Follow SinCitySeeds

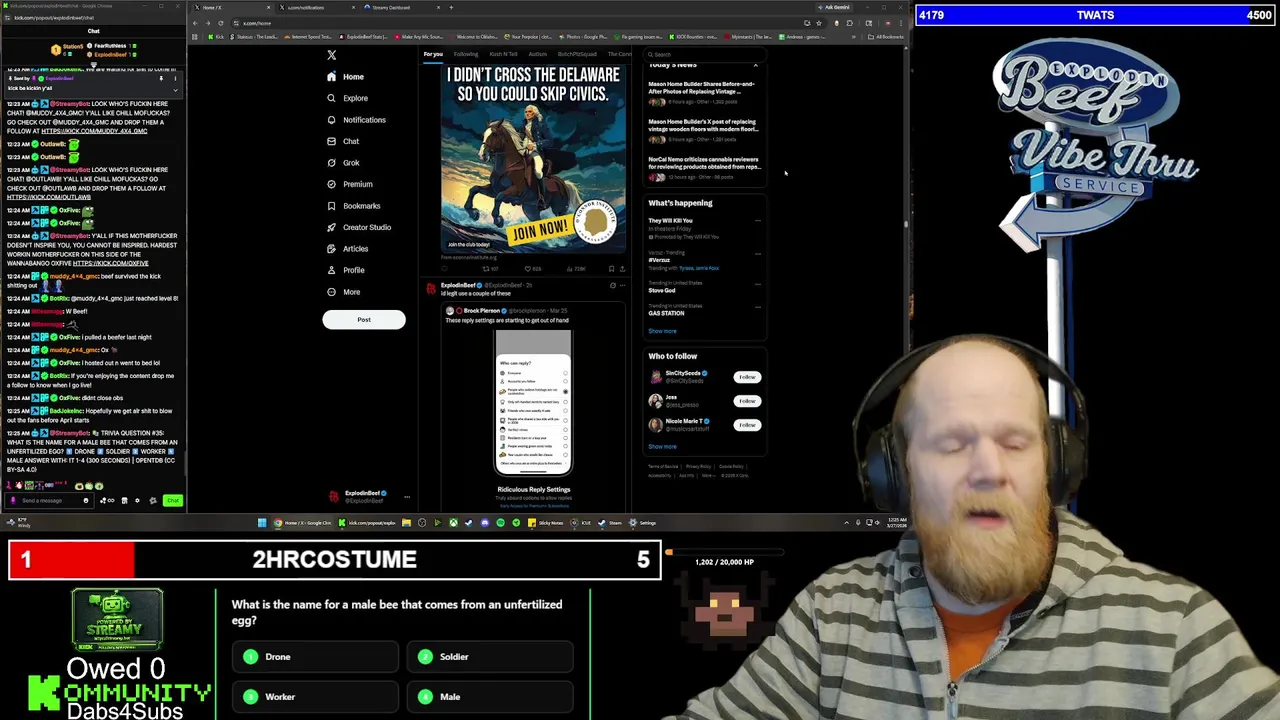pos(747,377)
